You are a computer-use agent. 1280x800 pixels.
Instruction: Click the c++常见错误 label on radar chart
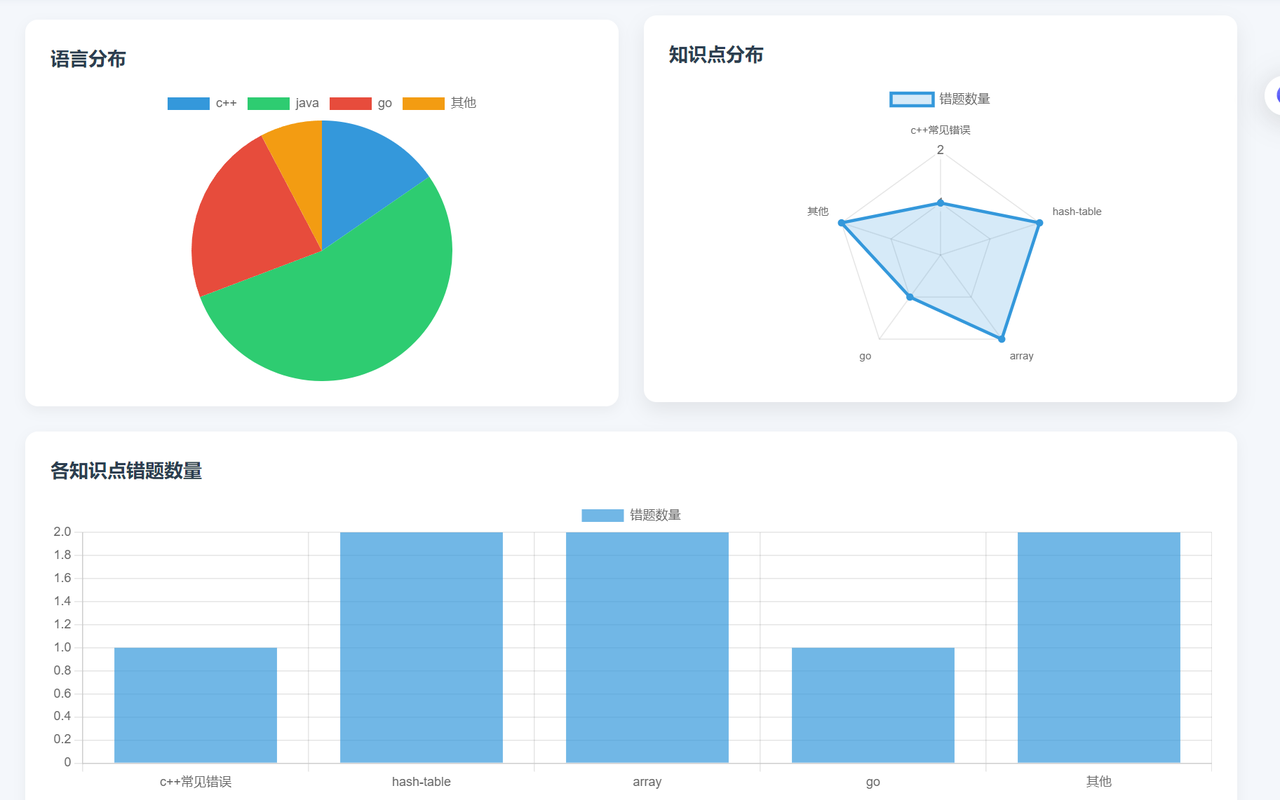(940, 130)
